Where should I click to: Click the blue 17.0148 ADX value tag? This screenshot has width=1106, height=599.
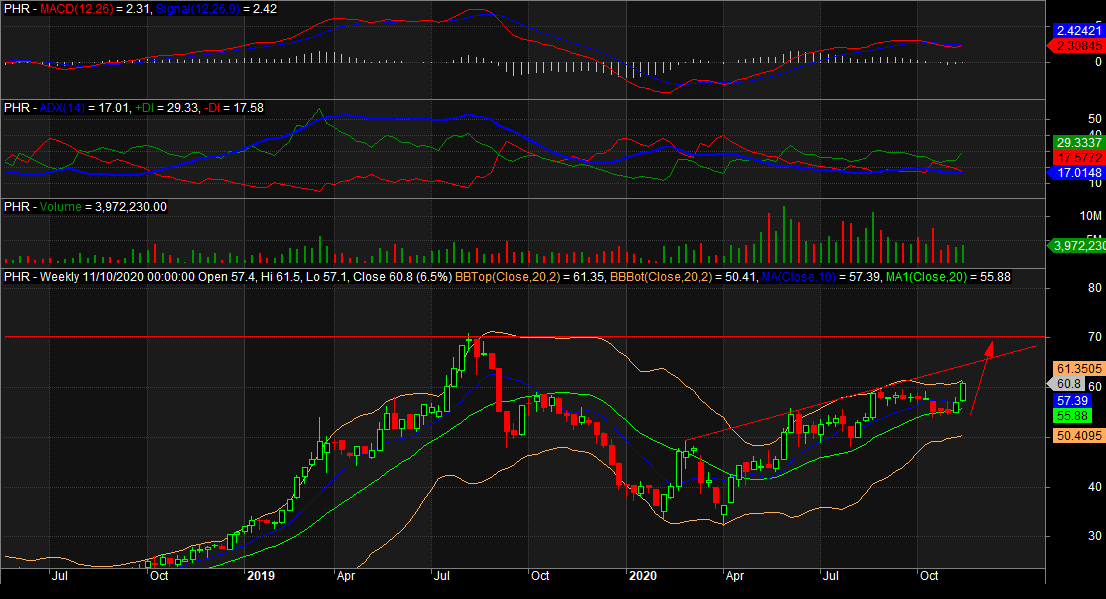pos(1079,173)
